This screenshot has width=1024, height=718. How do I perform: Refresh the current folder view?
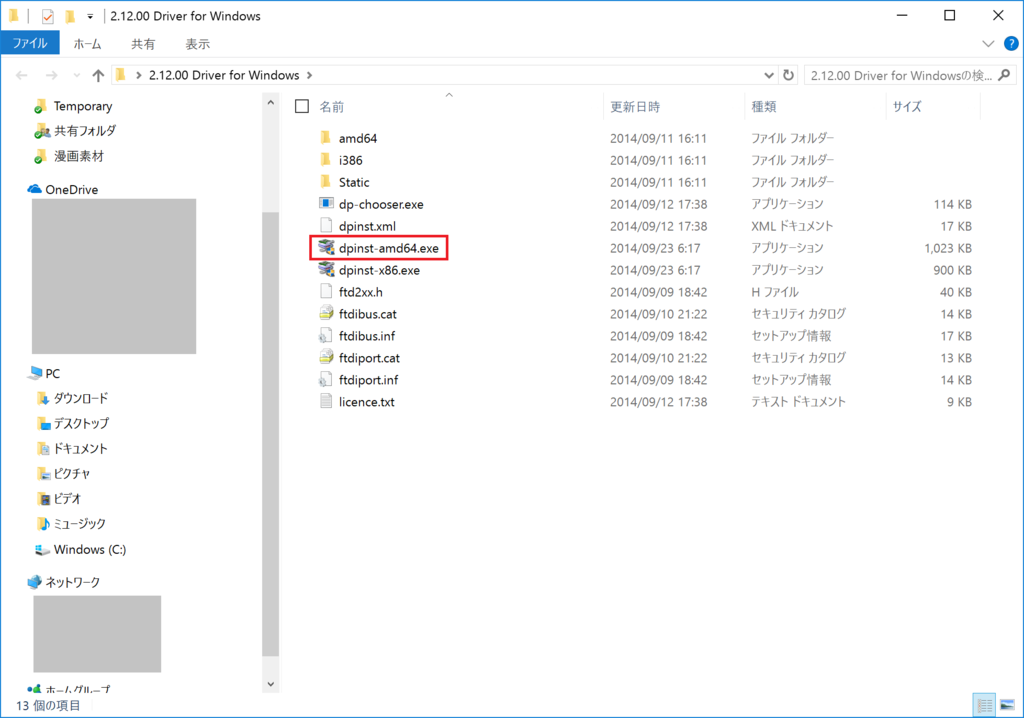click(x=788, y=75)
